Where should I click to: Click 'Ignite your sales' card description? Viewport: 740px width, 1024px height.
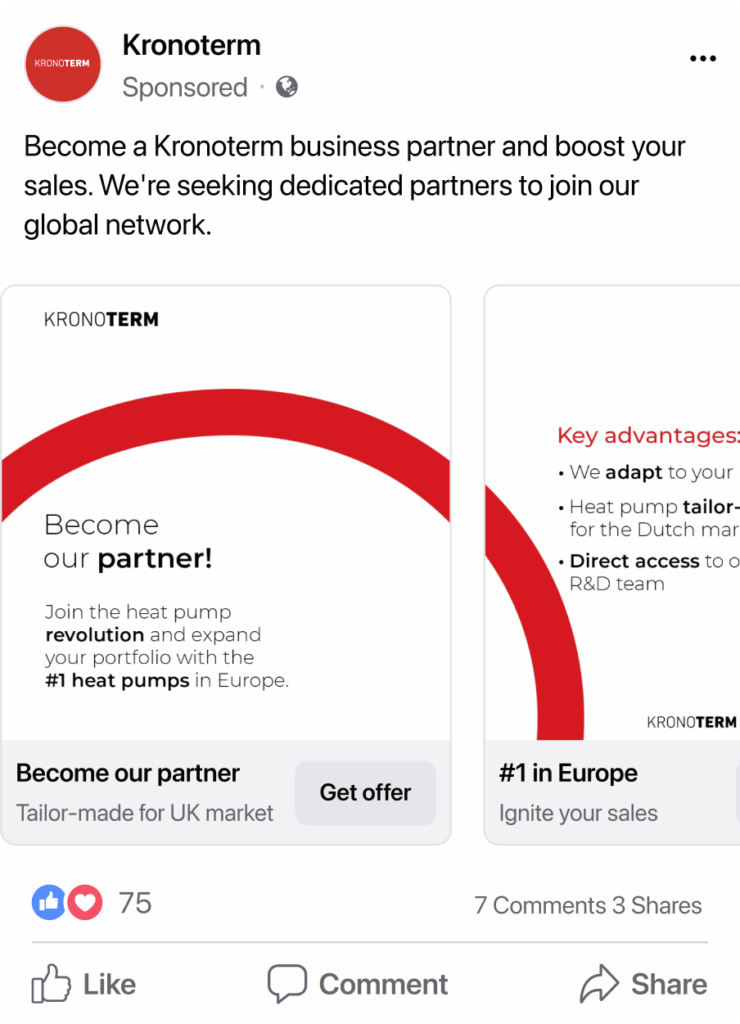(x=578, y=812)
